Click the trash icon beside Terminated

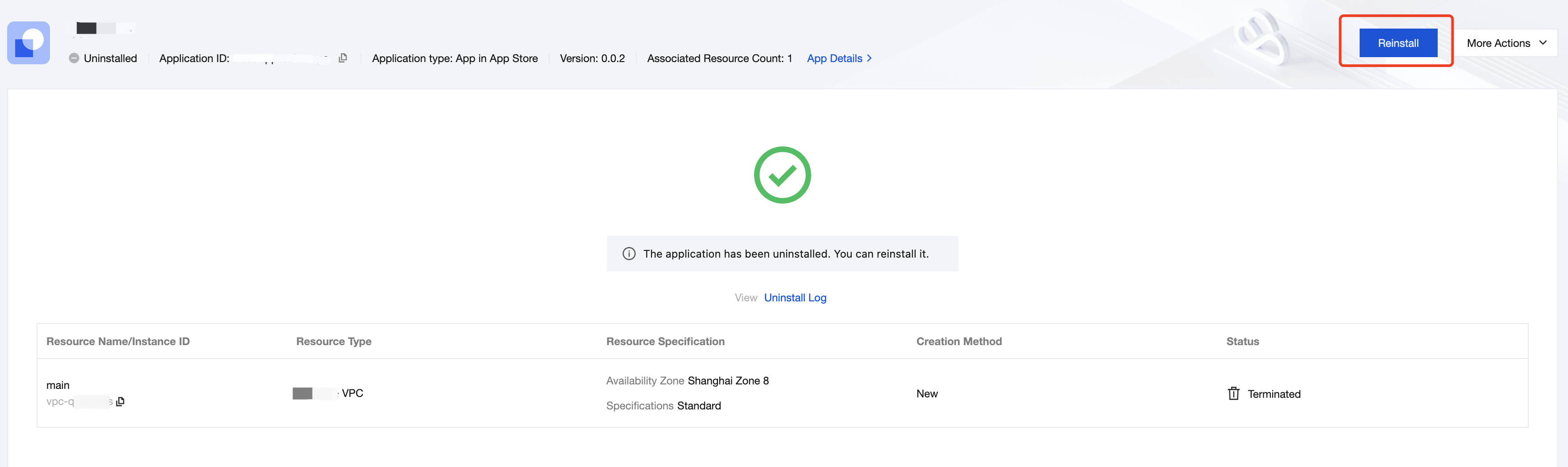tap(1233, 394)
